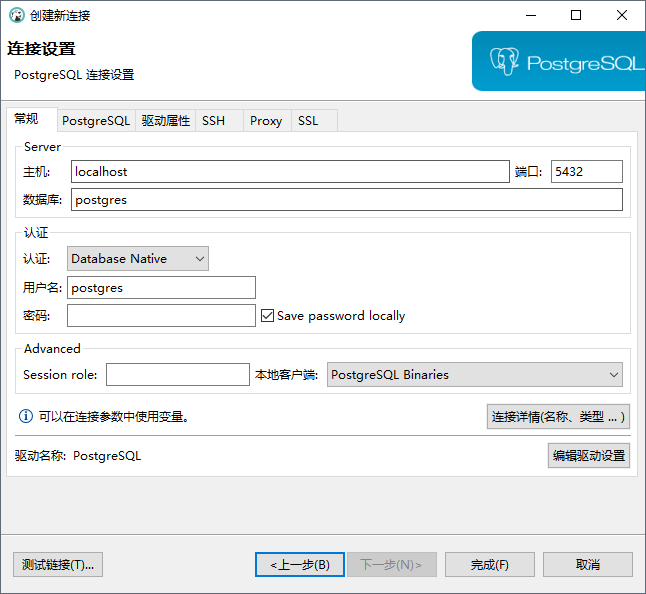The width and height of the screenshot is (646, 594).
Task: Click the PostgreSQL elephant logo
Action: [504, 61]
